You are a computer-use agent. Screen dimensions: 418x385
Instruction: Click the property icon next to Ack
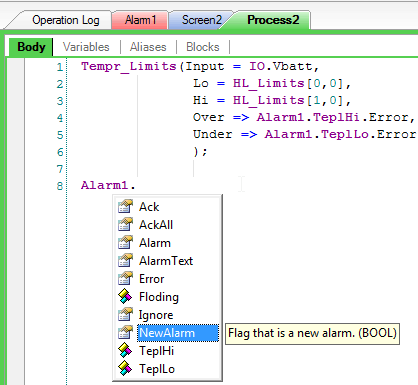coord(125,207)
